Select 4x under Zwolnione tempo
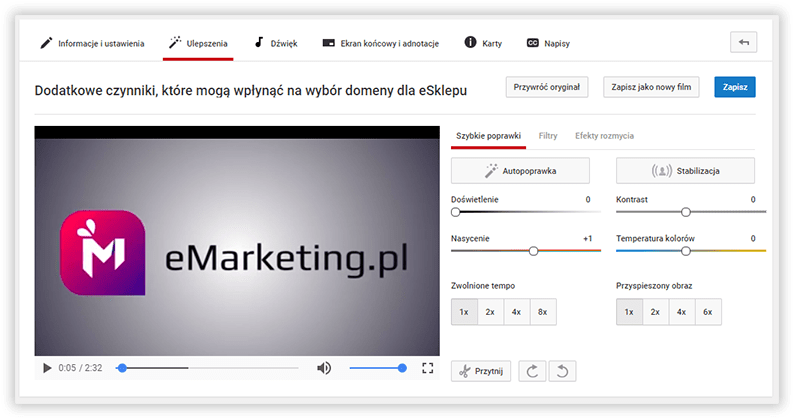Image resolution: width=794 pixels, height=419 pixels. (x=517, y=312)
